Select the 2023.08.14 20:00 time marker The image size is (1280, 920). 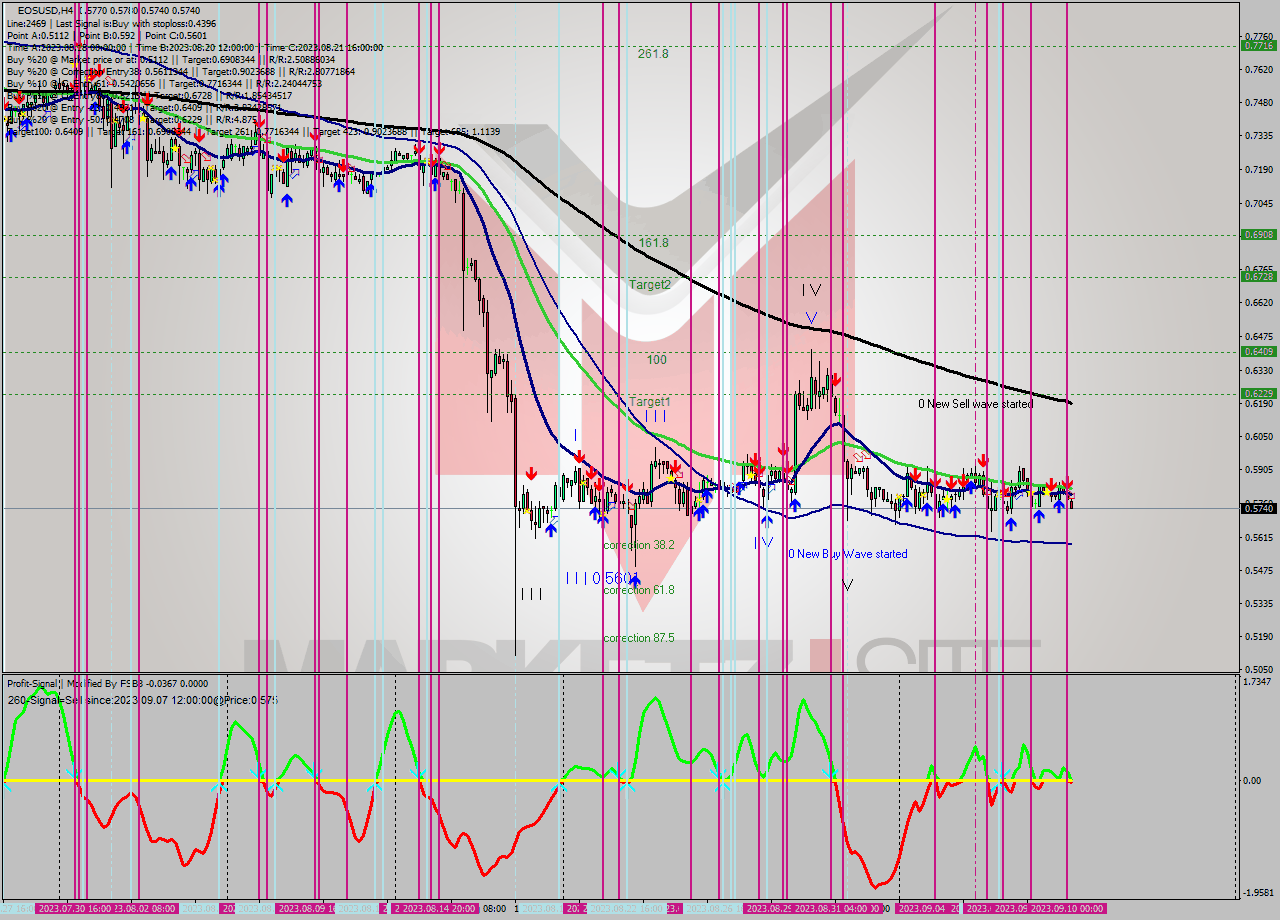(439, 908)
